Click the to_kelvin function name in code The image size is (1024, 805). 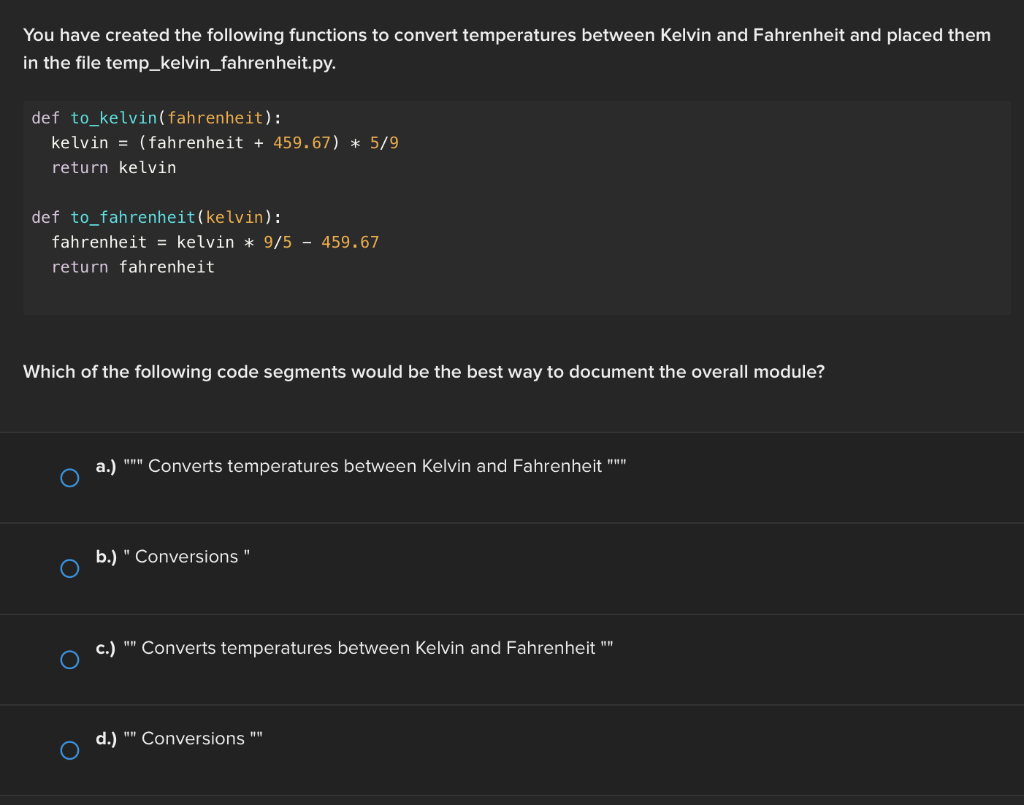coord(113,117)
